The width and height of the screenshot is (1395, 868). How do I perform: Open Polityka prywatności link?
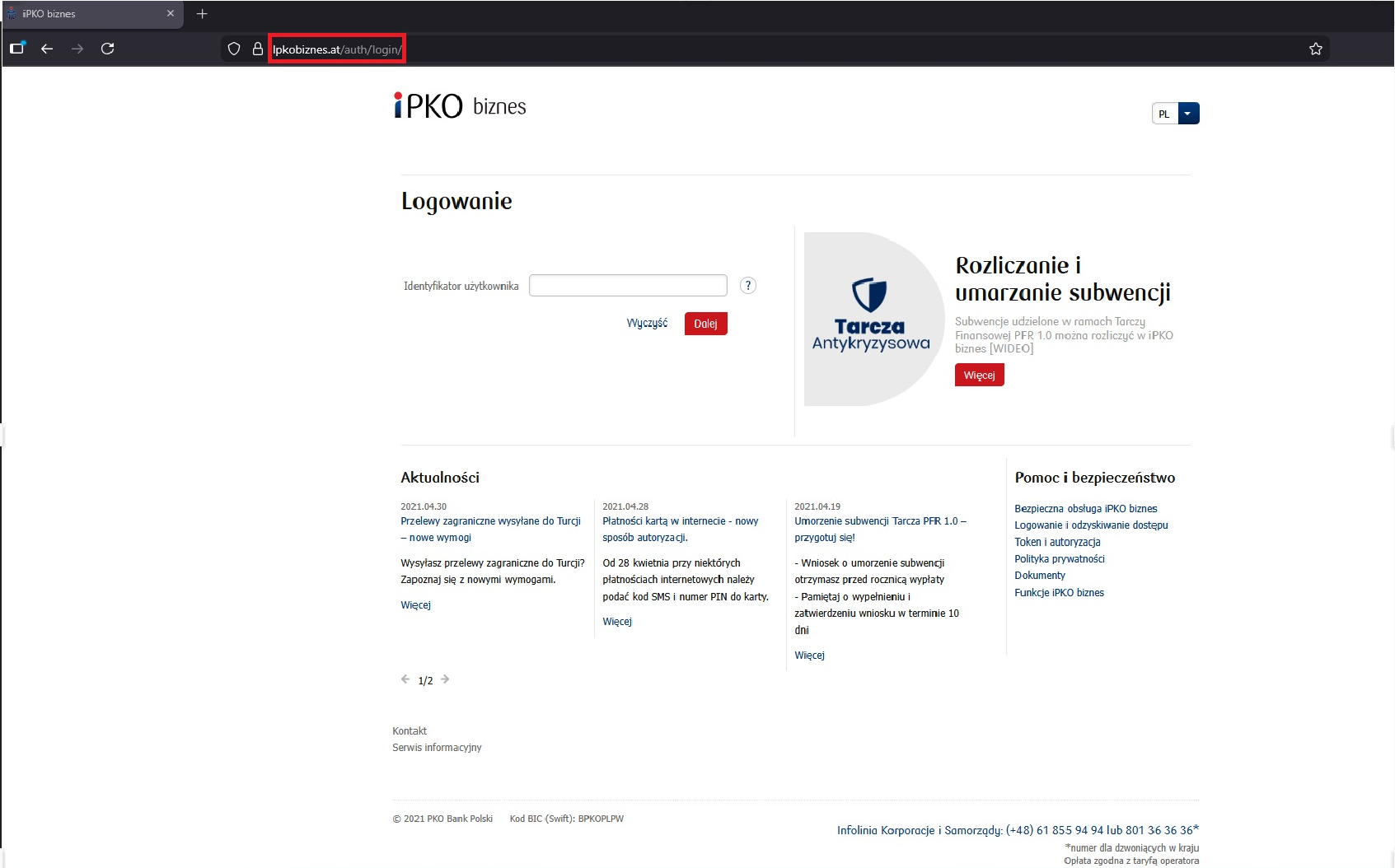pyautogui.click(x=1059, y=559)
